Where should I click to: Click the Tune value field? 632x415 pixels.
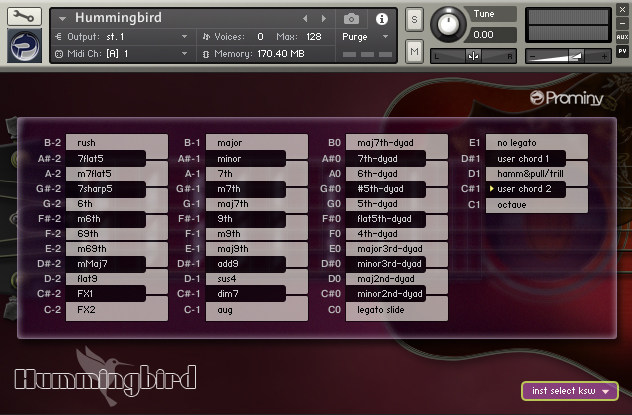click(x=490, y=35)
